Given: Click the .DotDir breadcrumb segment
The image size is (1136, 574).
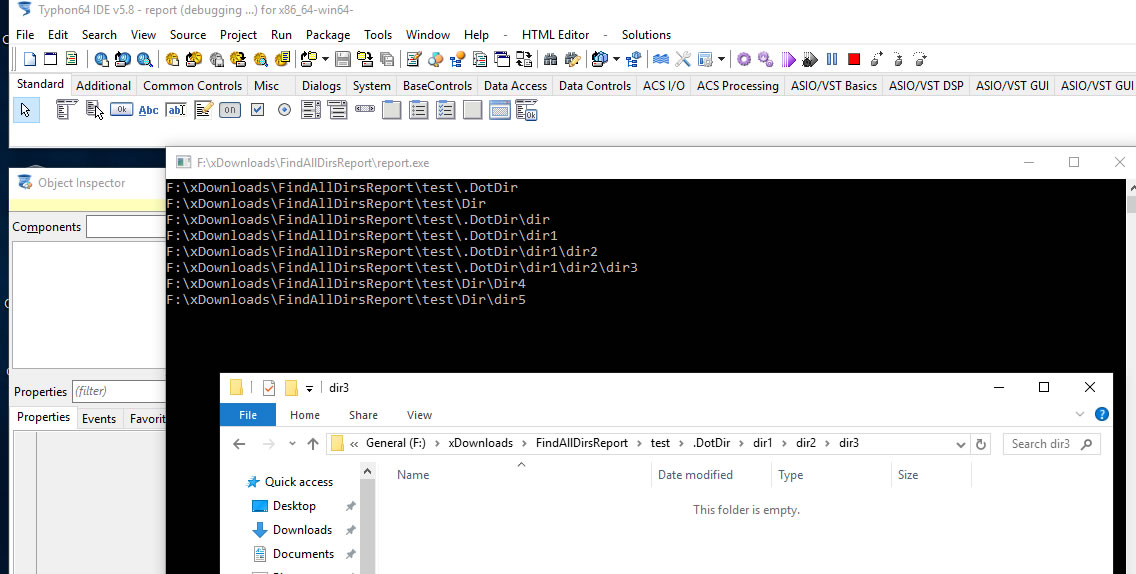Looking at the screenshot, I should 711,443.
